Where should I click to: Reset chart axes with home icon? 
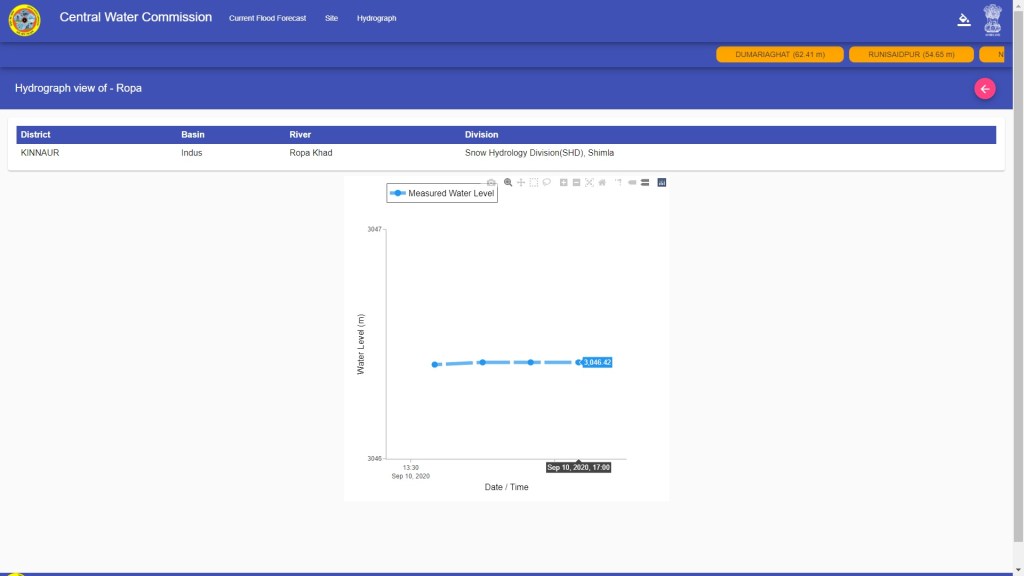[602, 182]
